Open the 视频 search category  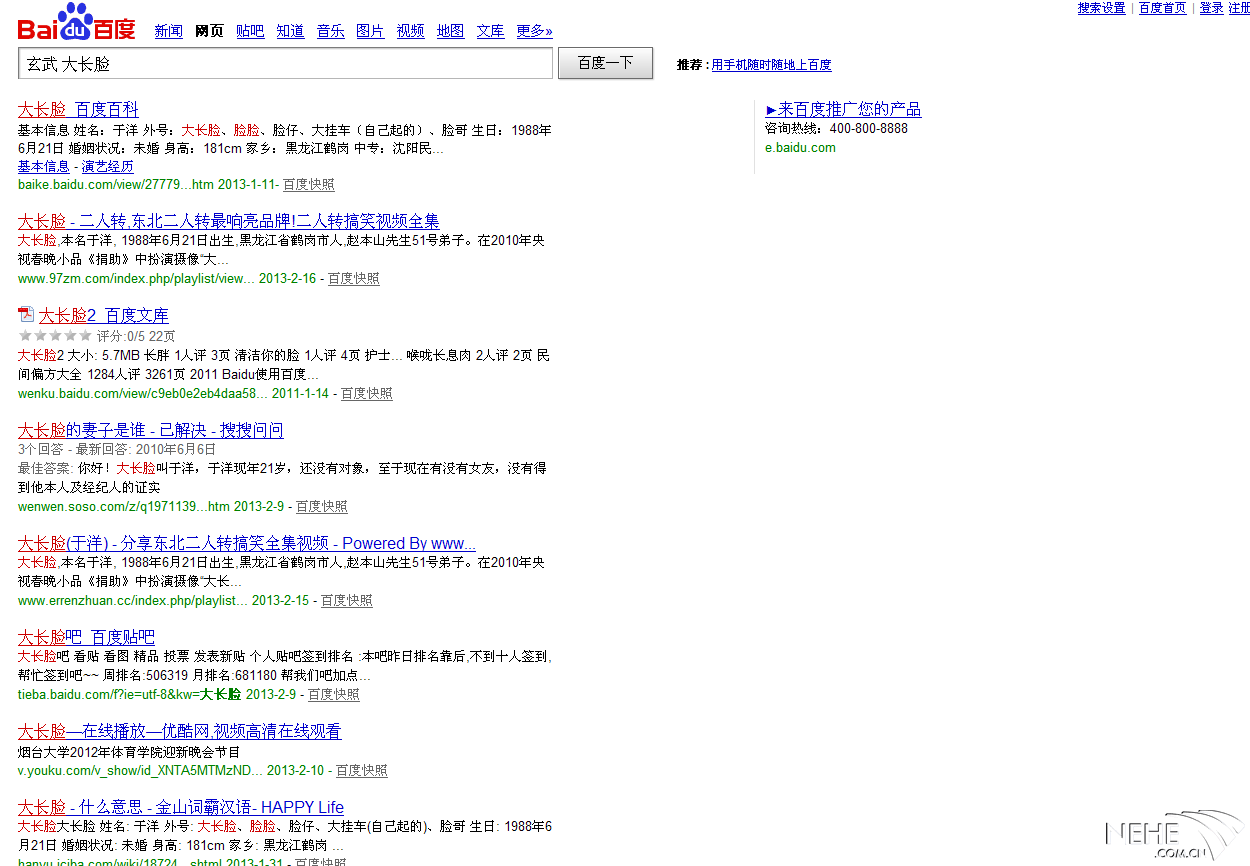coord(410,31)
